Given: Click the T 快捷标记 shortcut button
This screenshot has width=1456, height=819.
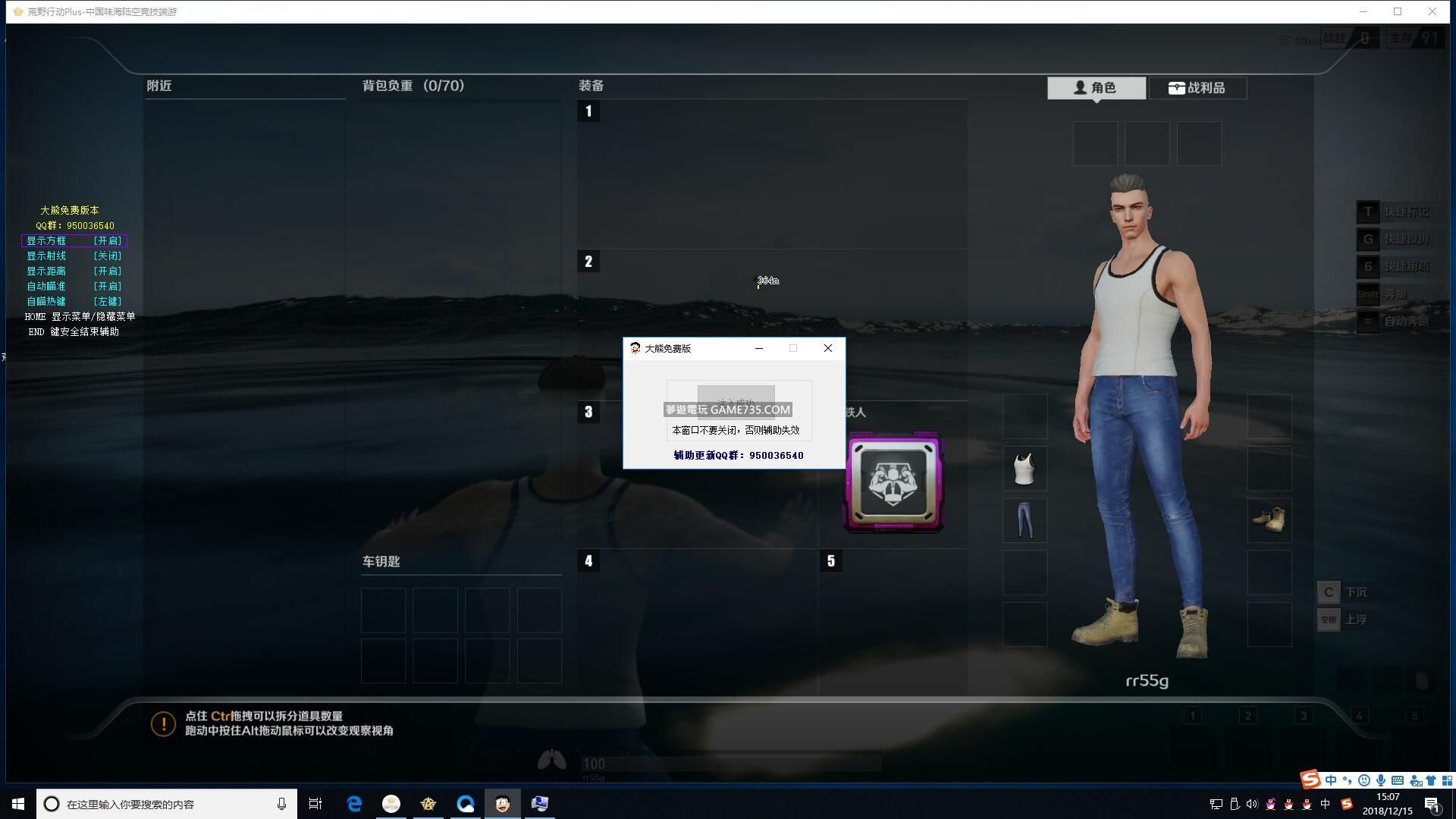Looking at the screenshot, I should tap(1367, 212).
